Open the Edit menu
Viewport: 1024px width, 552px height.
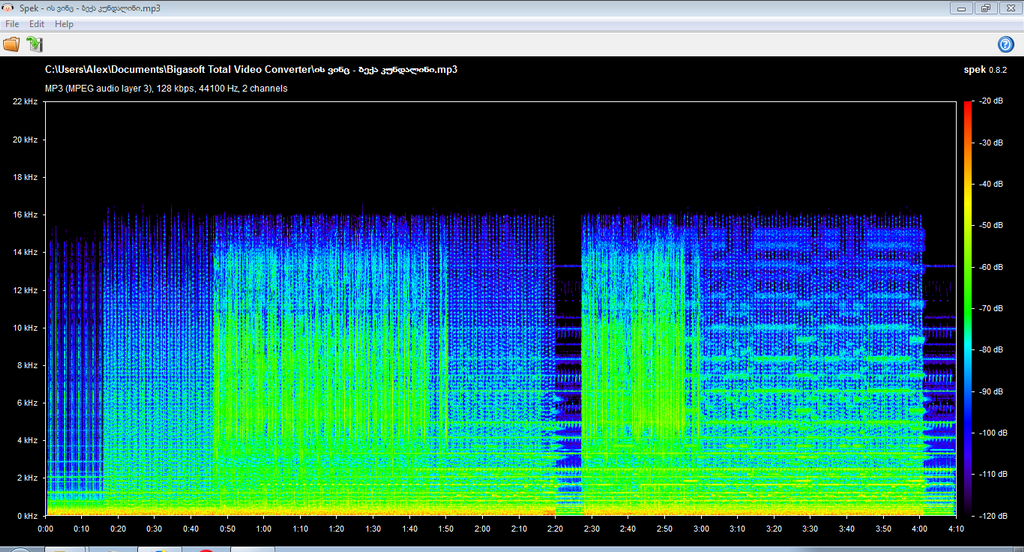(x=37, y=24)
